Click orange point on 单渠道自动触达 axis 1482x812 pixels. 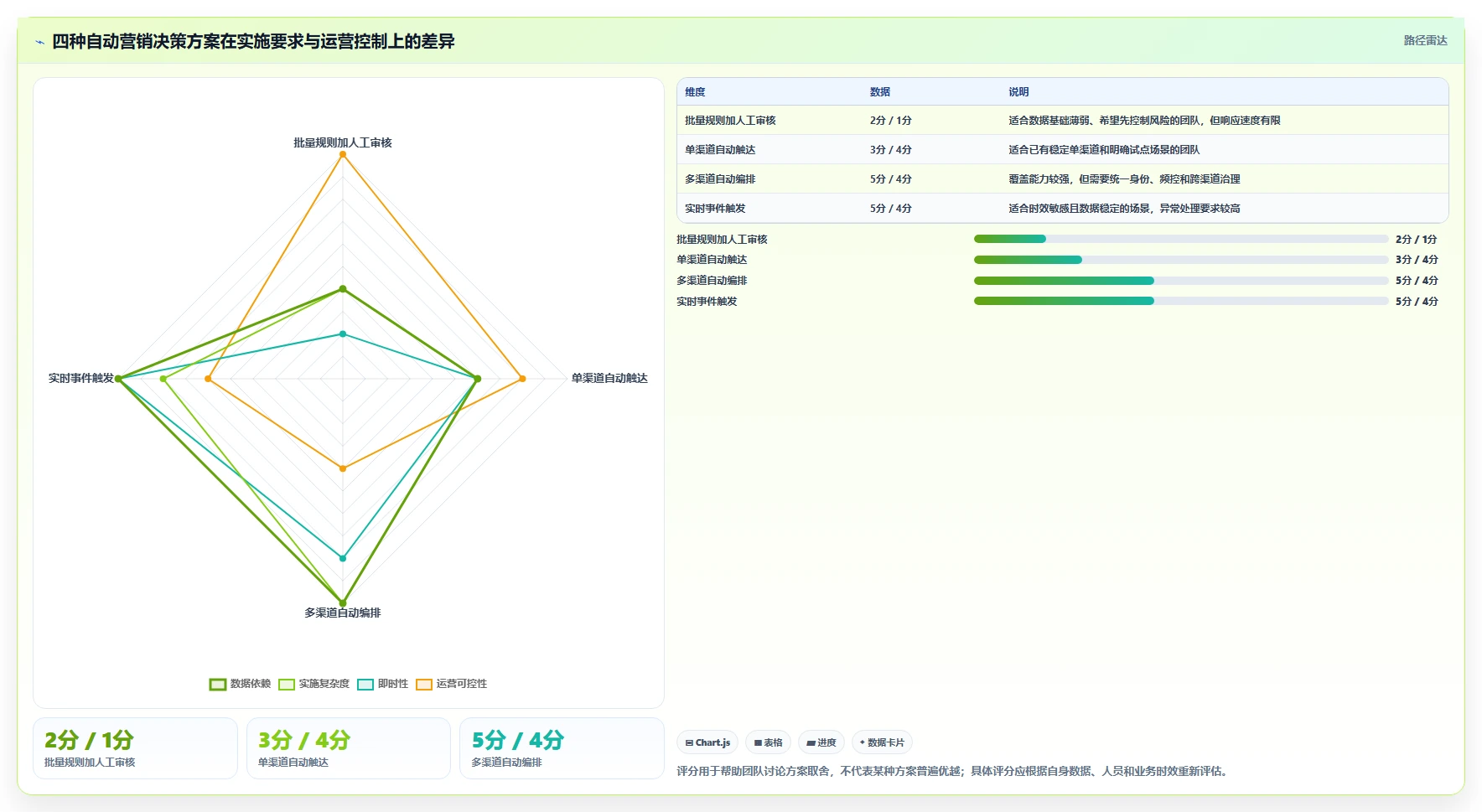(522, 379)
